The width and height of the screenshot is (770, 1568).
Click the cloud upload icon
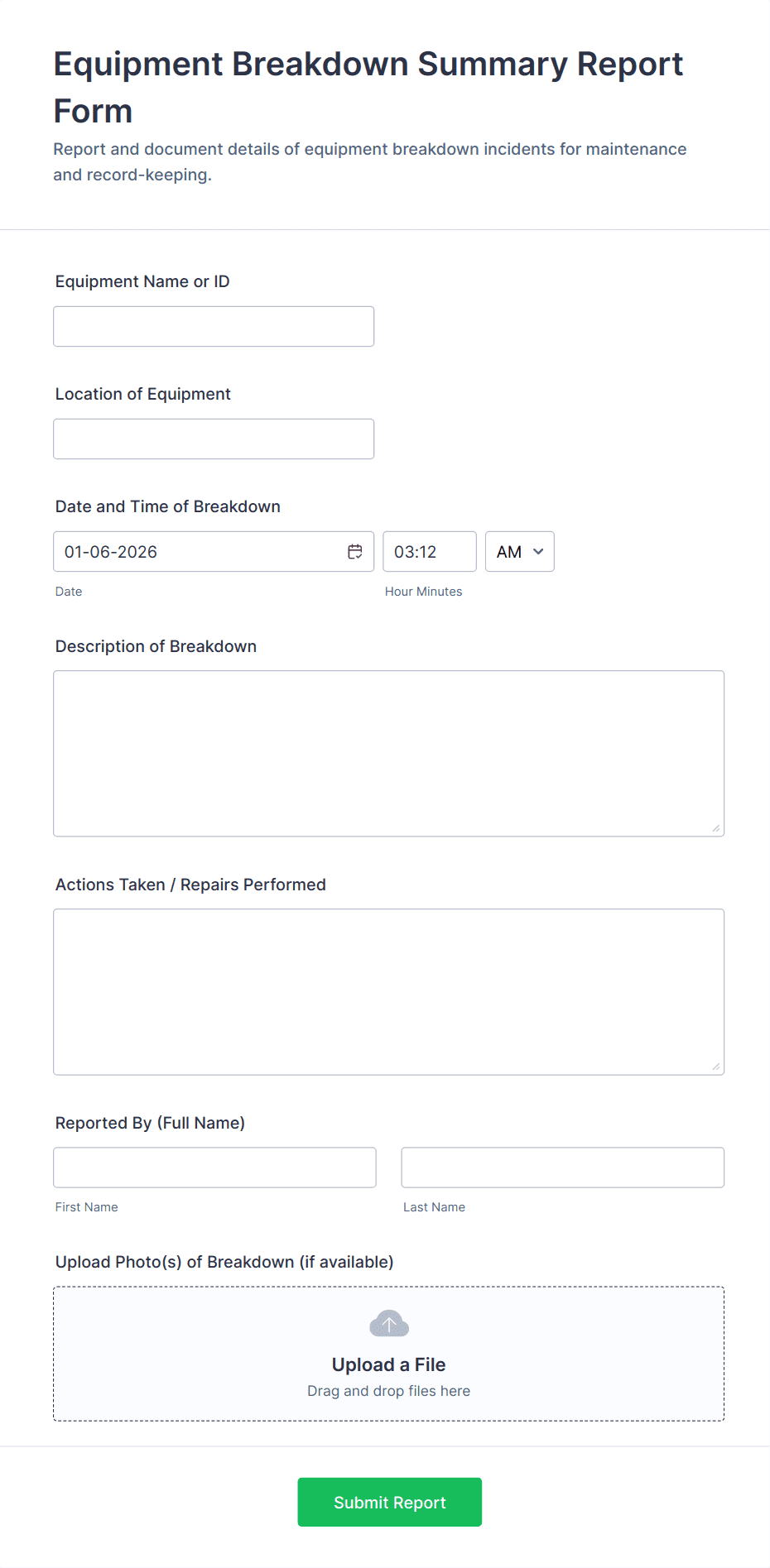(x=388, y=1323)
